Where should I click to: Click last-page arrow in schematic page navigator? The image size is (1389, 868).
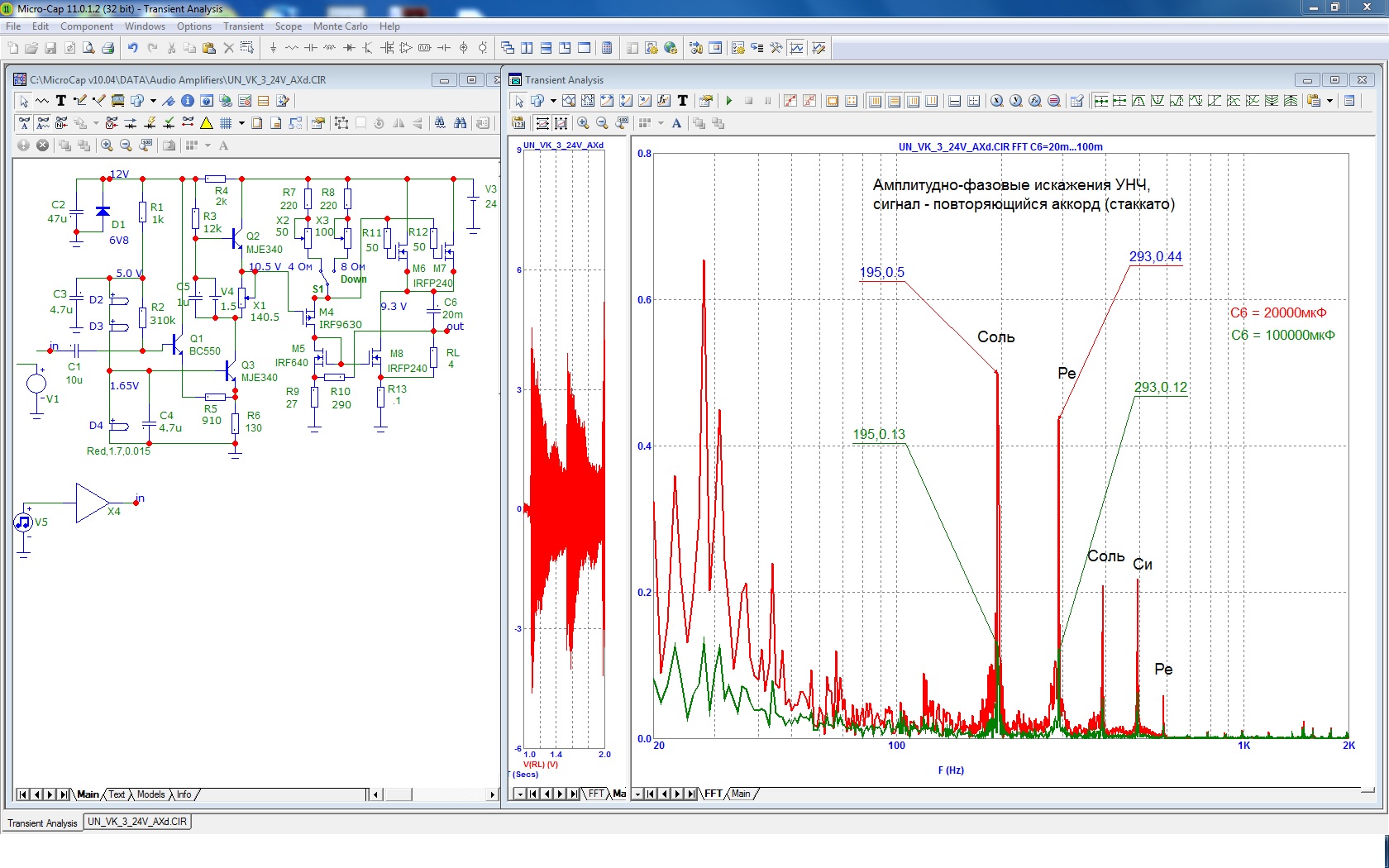click(63, 794)
